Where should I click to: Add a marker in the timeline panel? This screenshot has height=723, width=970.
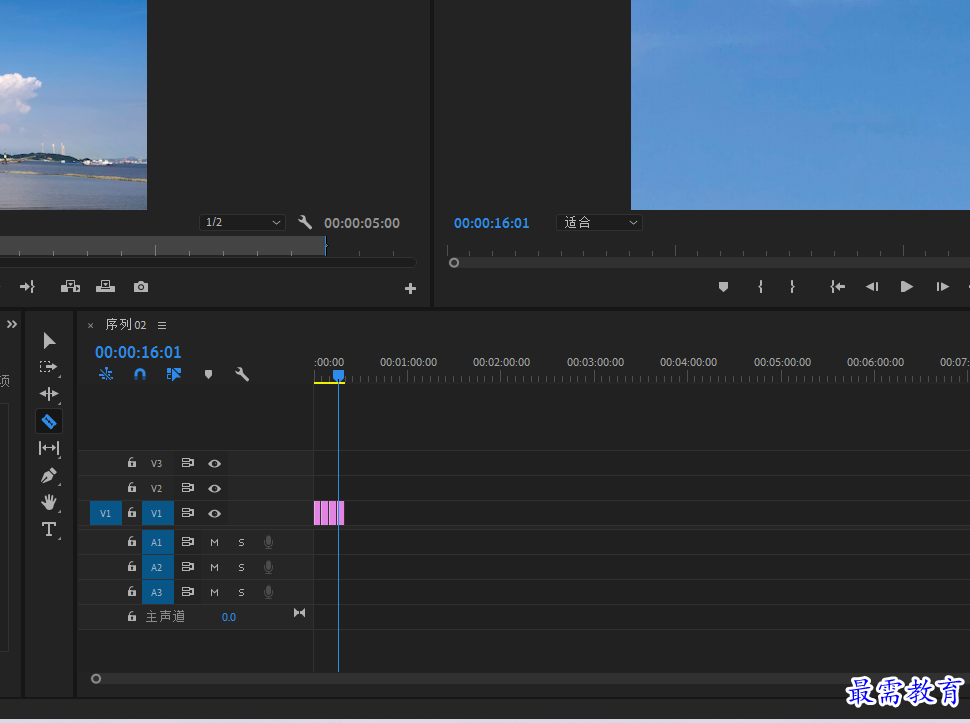point(208,375)
